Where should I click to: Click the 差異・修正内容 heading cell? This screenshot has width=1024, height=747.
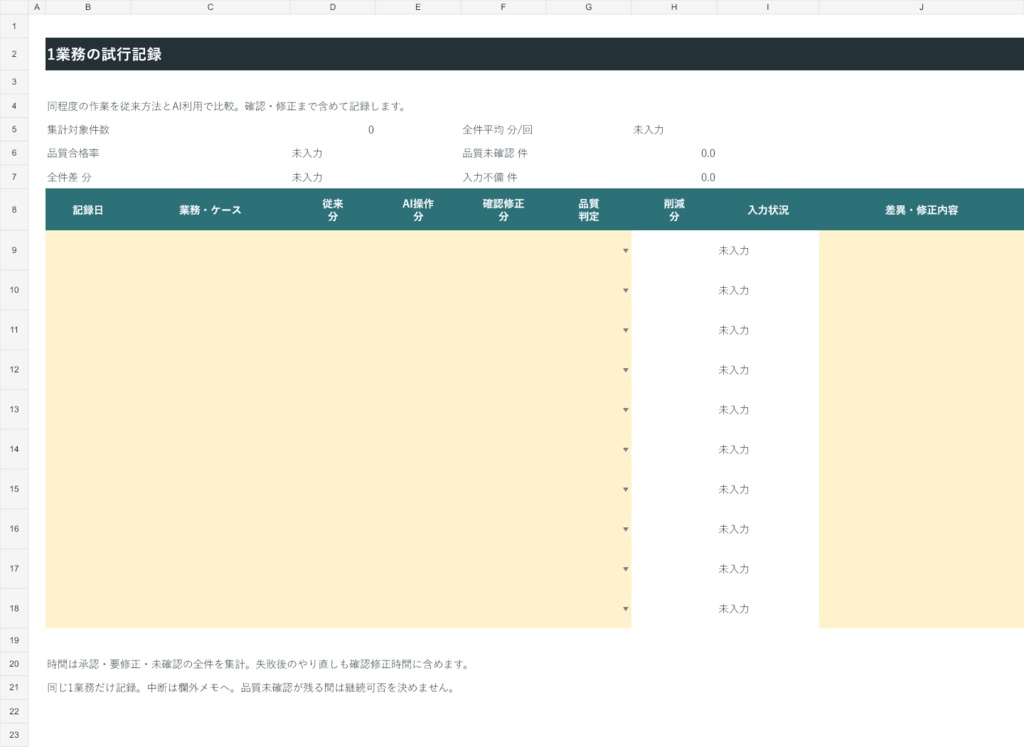tap(921, 210)
